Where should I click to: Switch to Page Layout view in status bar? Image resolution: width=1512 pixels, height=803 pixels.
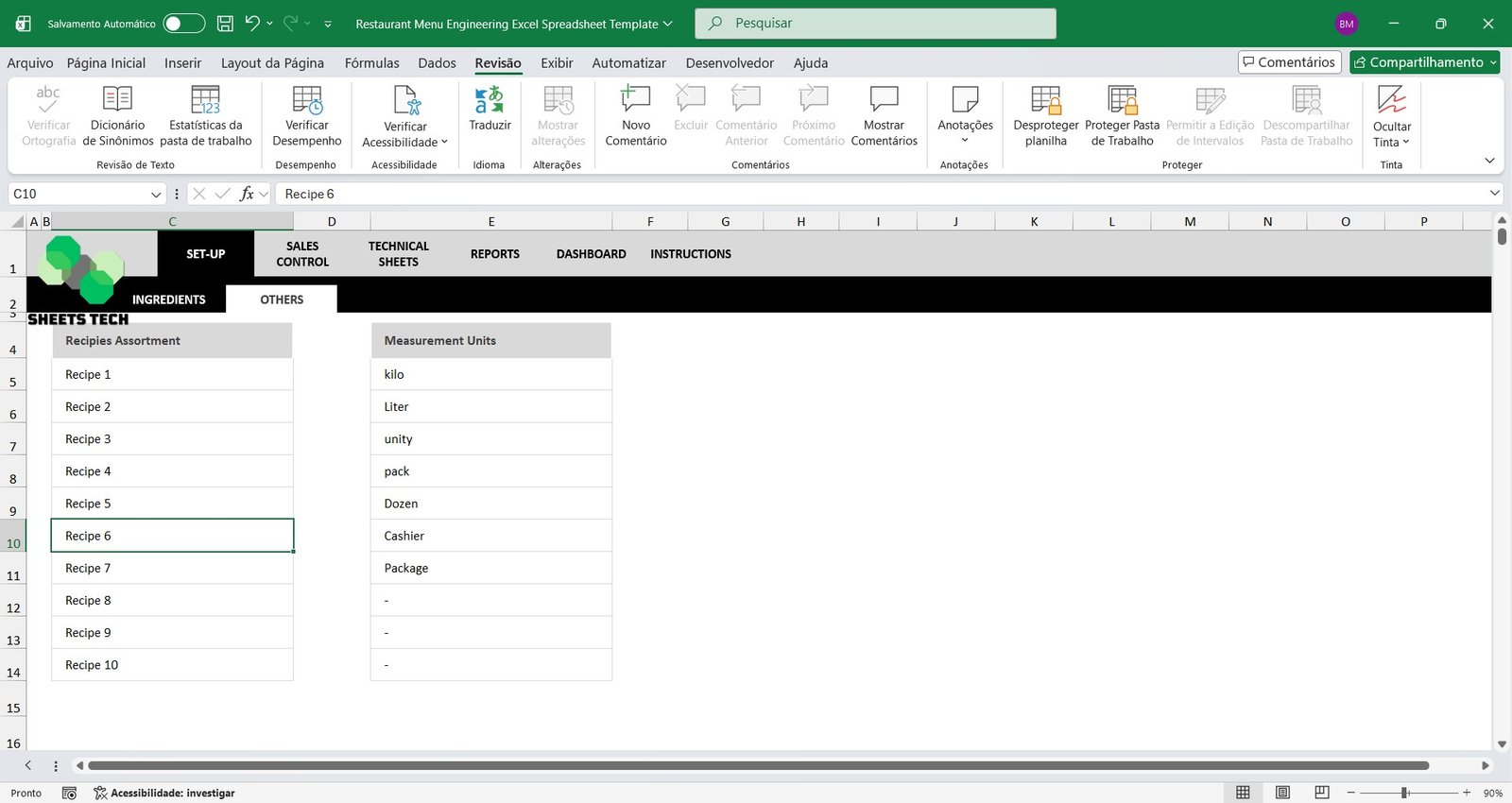pyautogui.click(x=1282, y=793)
